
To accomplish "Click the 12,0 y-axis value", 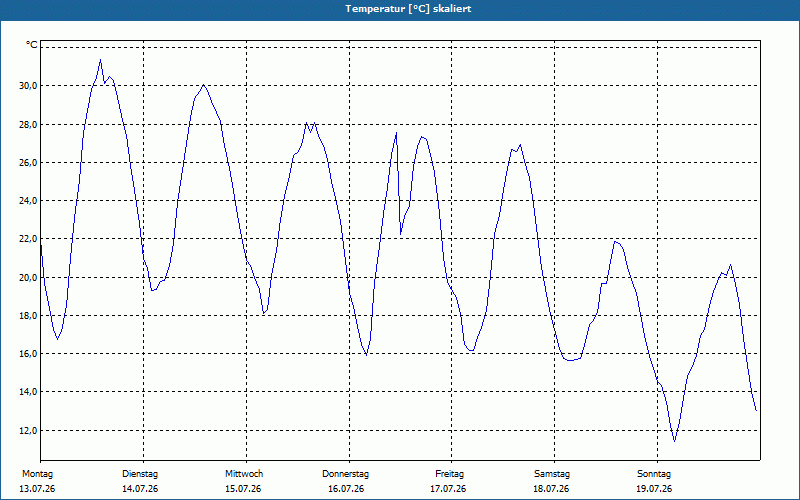I will 28,431.
